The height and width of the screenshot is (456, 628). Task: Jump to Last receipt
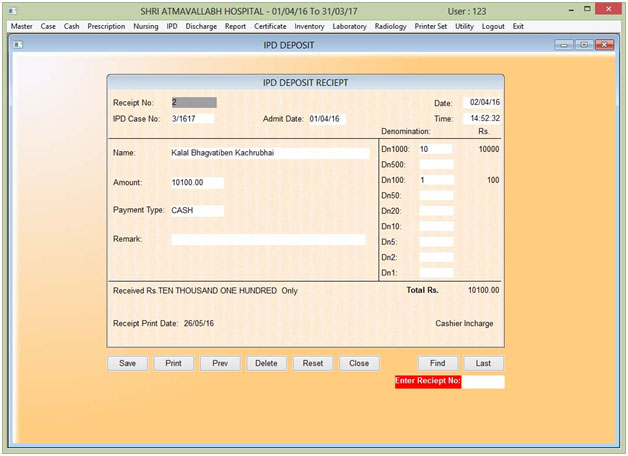click(484, 363)
